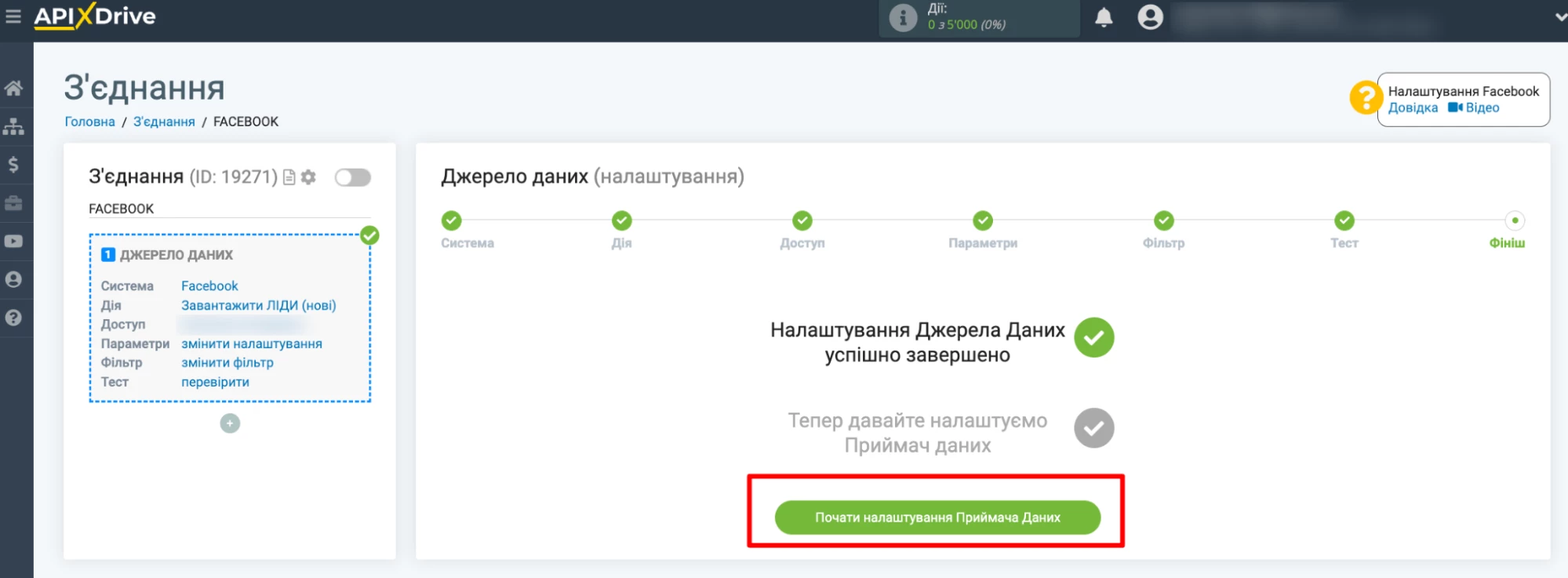Click the gray Приймач даних checkmark icon
Viewport: 1568px width, 578px height.
(1093, 428)
